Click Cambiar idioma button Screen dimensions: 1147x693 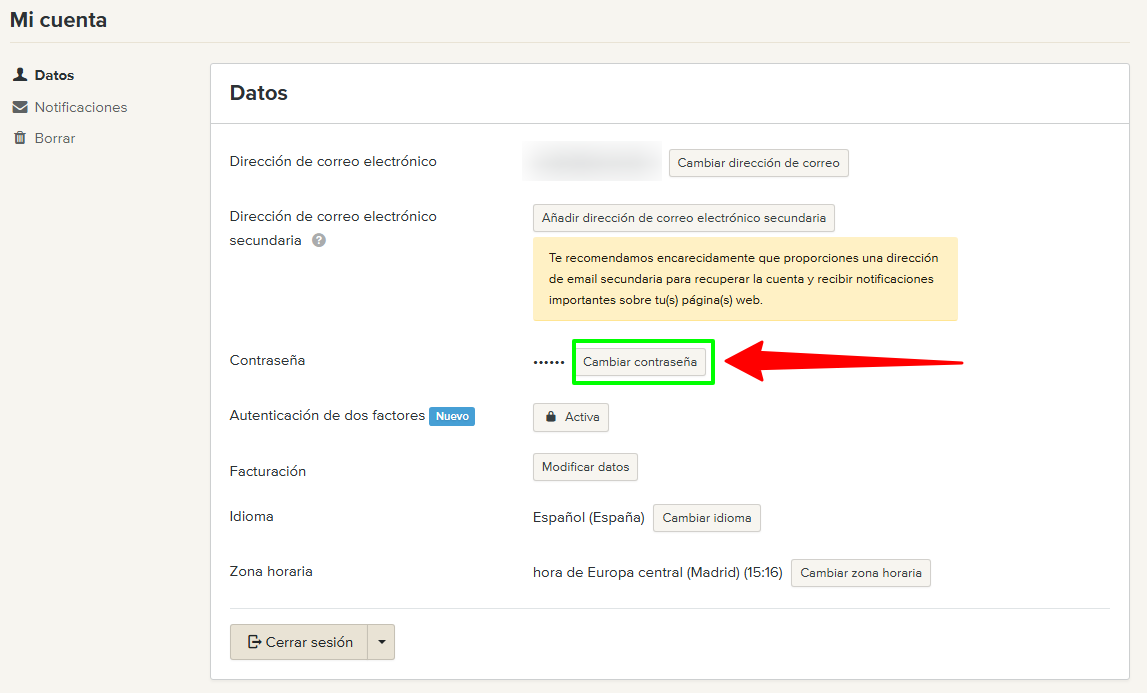pyautogui.click(x=707, y=518)
